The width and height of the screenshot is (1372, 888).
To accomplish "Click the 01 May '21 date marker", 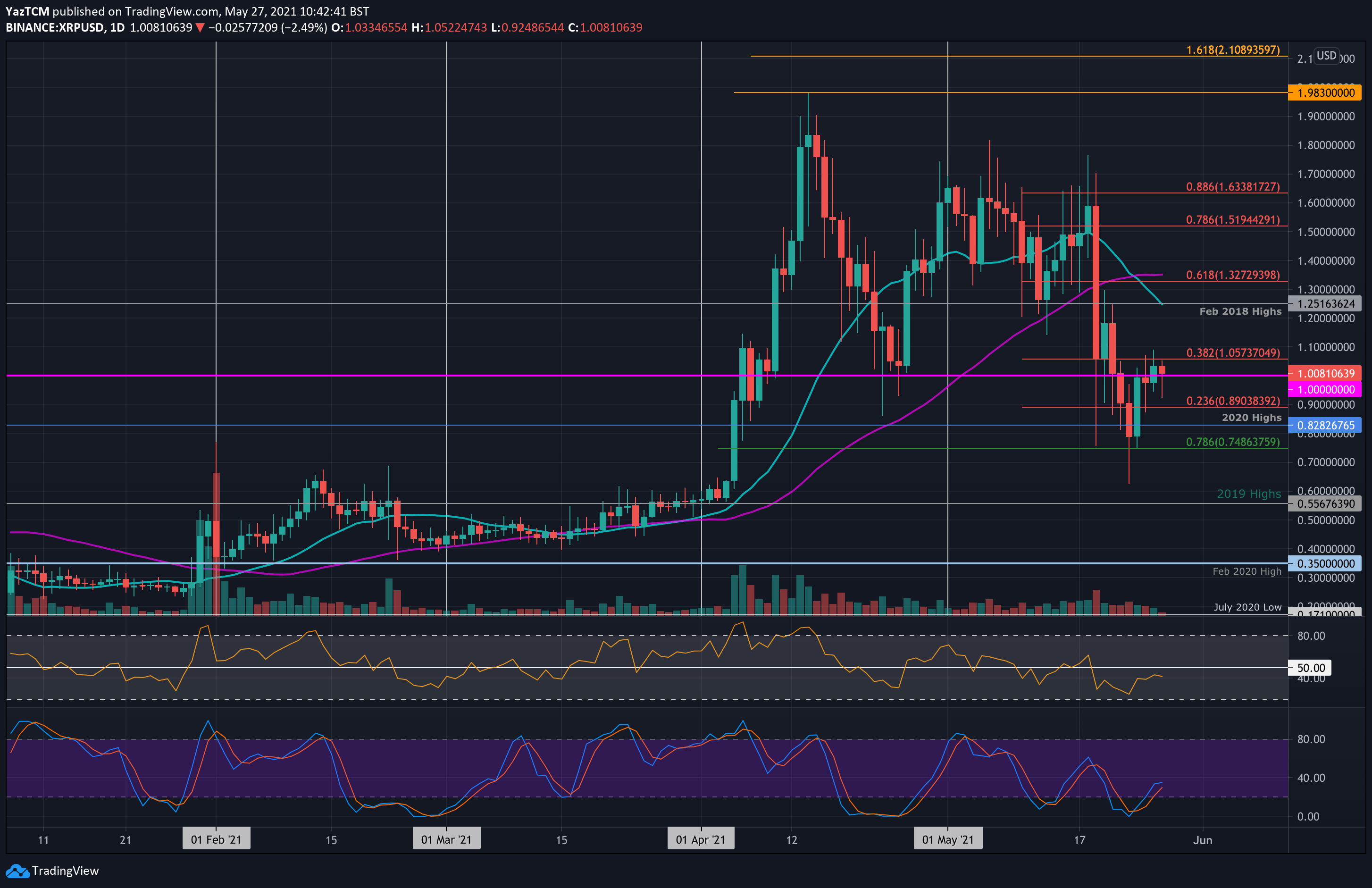I will 948,839.
